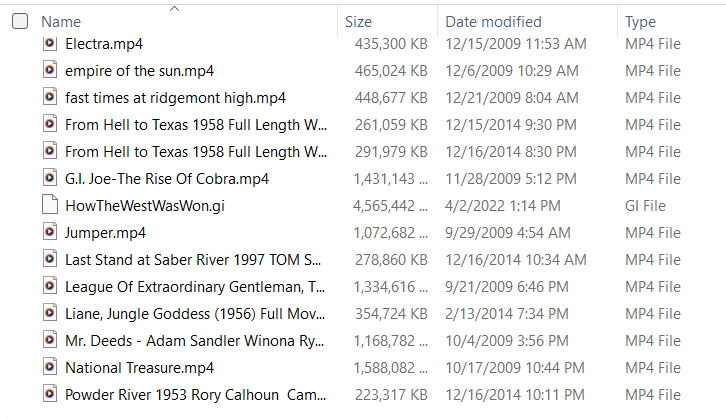Viewport: 726px width, 419px height.
Task: Click the sort direction arrow above Name
Action: (174, 8)
